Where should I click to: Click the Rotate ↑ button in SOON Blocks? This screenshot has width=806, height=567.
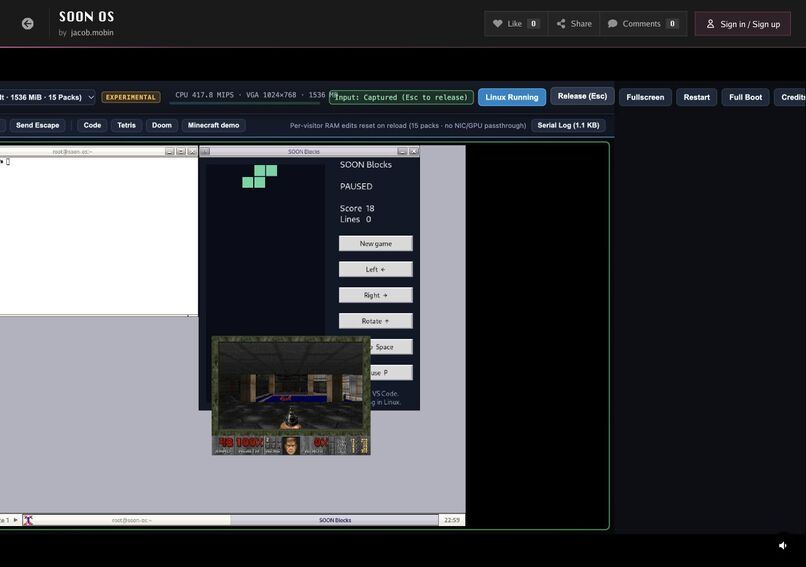tap(376, 321)
